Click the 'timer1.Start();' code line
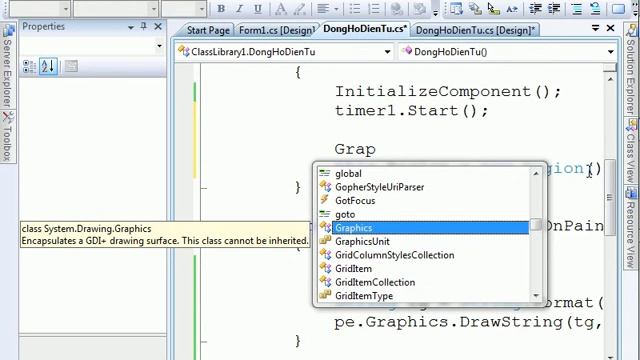640x360 pixels. (411, 111)
